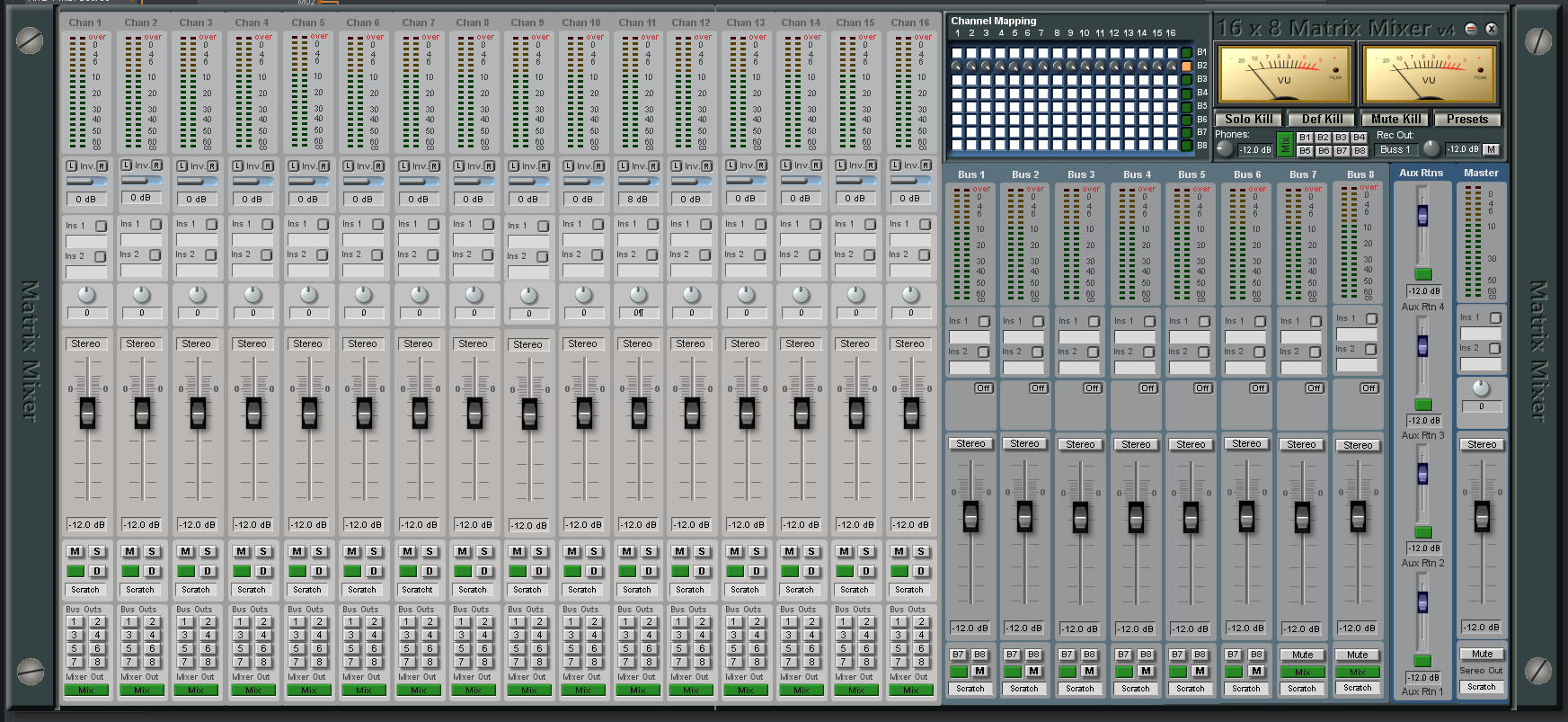Viewport: 1568px width, 722px height.
Task: Click the Chan 1 volume fader handle
Action: point(87,412)
